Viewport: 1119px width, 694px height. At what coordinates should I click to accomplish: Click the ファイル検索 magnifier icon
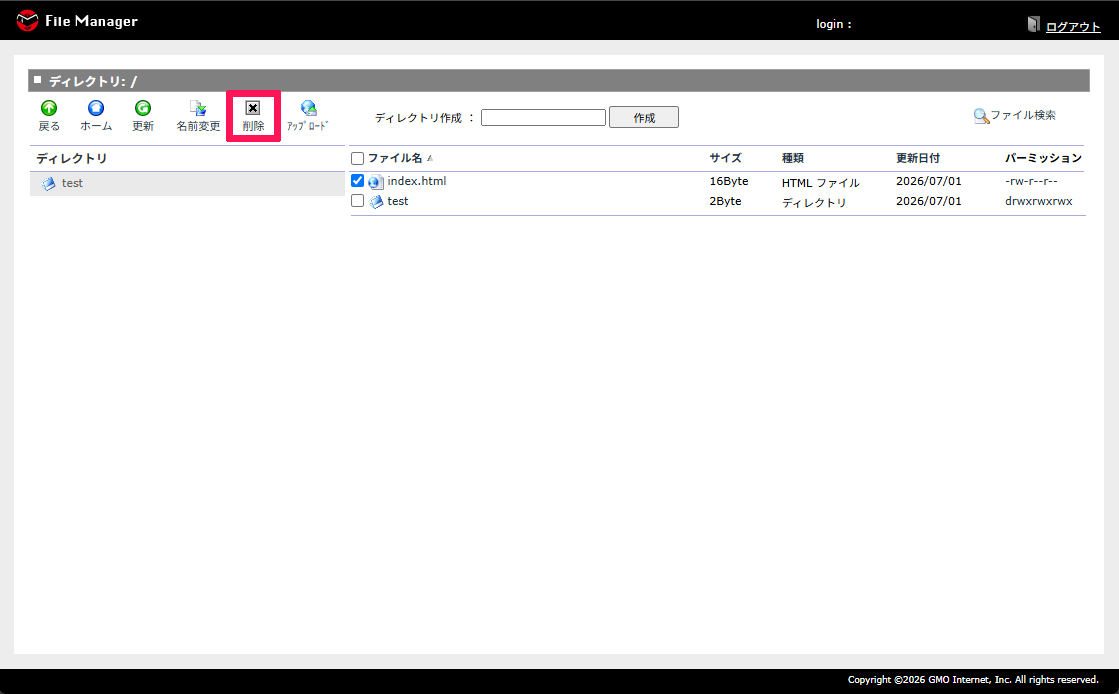click(981, 116)
